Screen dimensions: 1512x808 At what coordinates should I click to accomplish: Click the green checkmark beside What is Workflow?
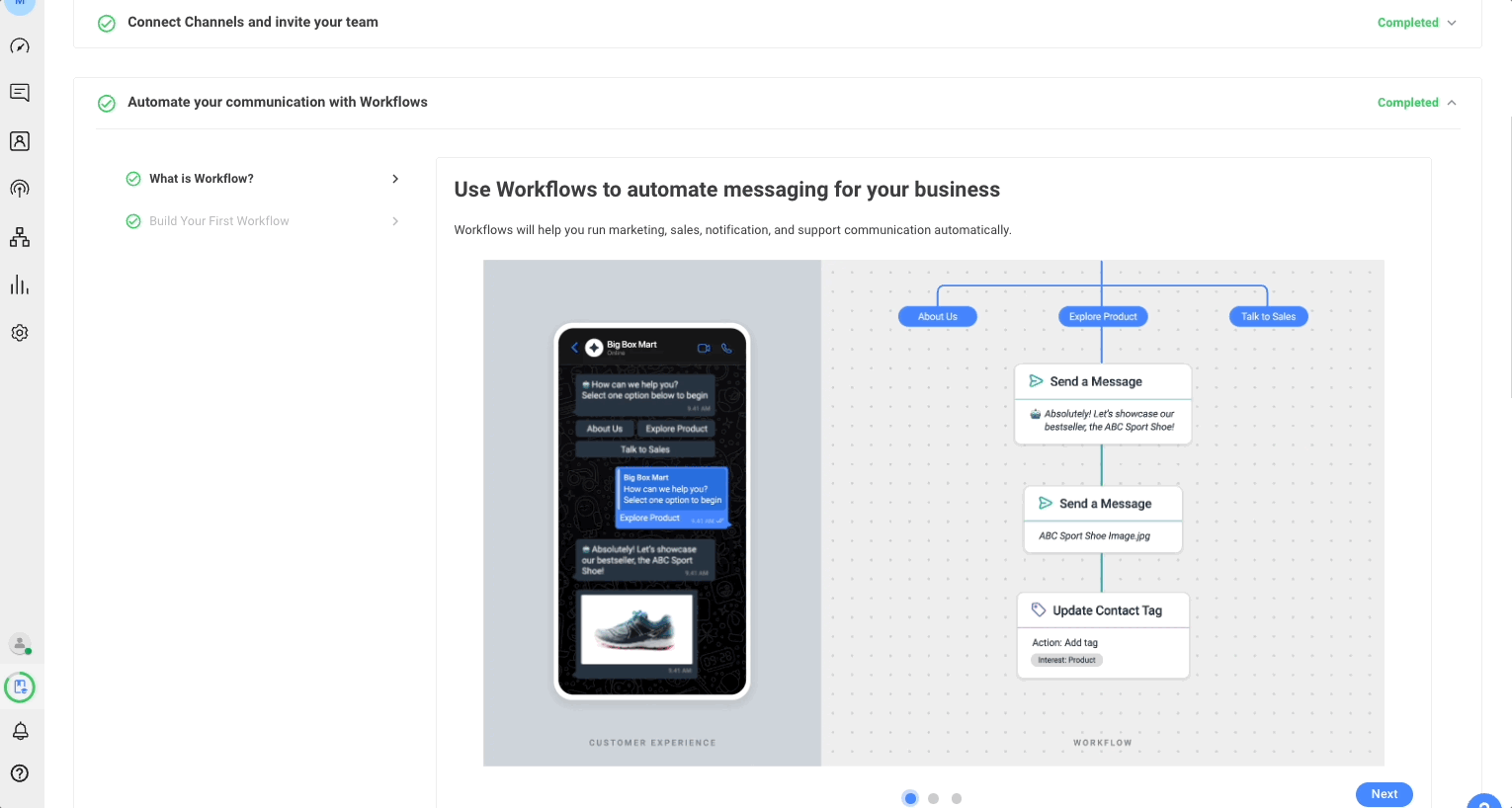[133, 179]
